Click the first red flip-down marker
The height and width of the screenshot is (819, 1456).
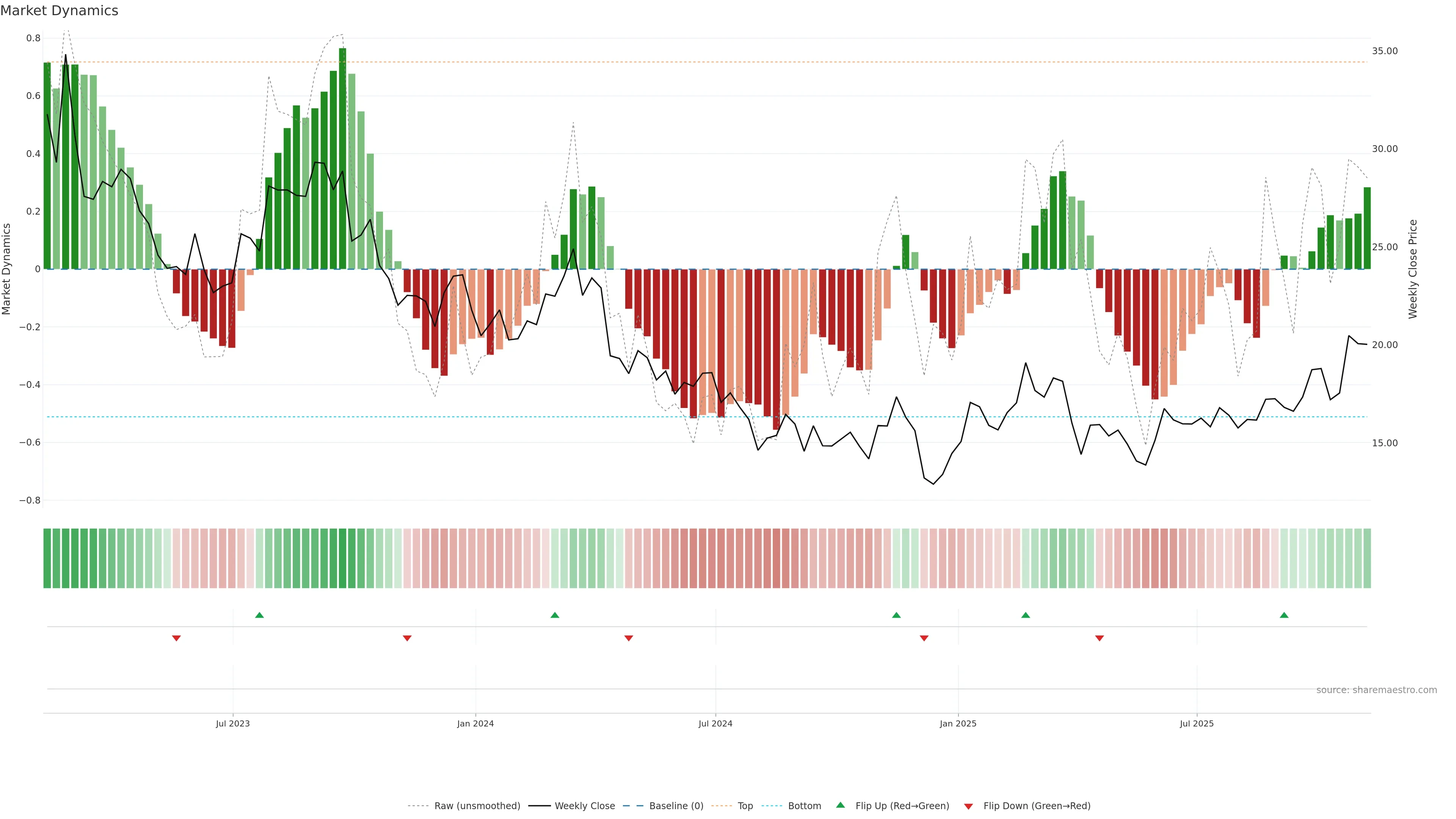click(176, 638)
